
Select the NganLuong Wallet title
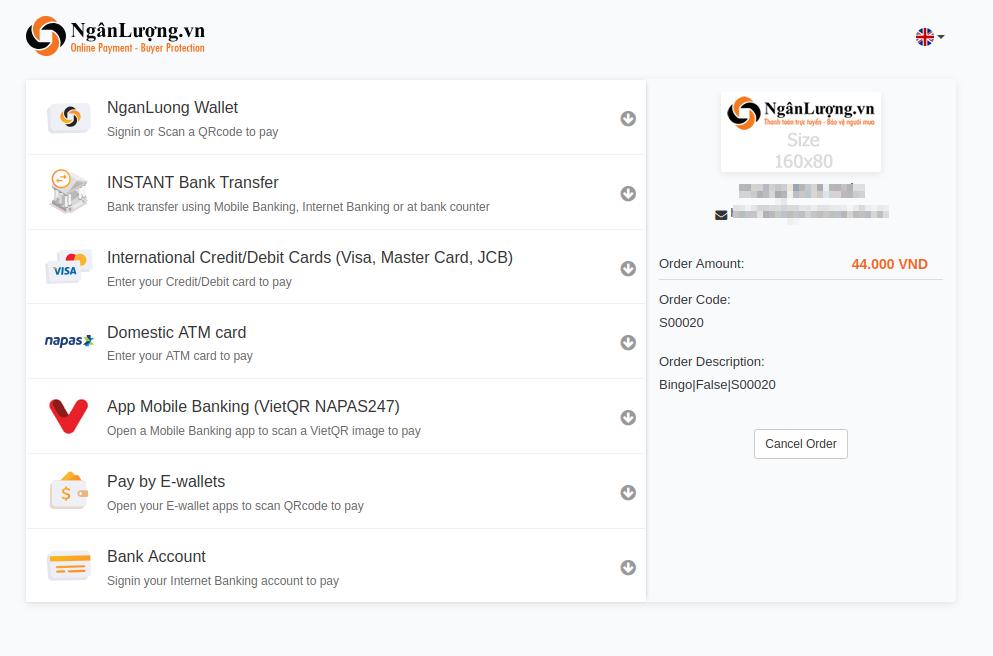tap(172, 108)
